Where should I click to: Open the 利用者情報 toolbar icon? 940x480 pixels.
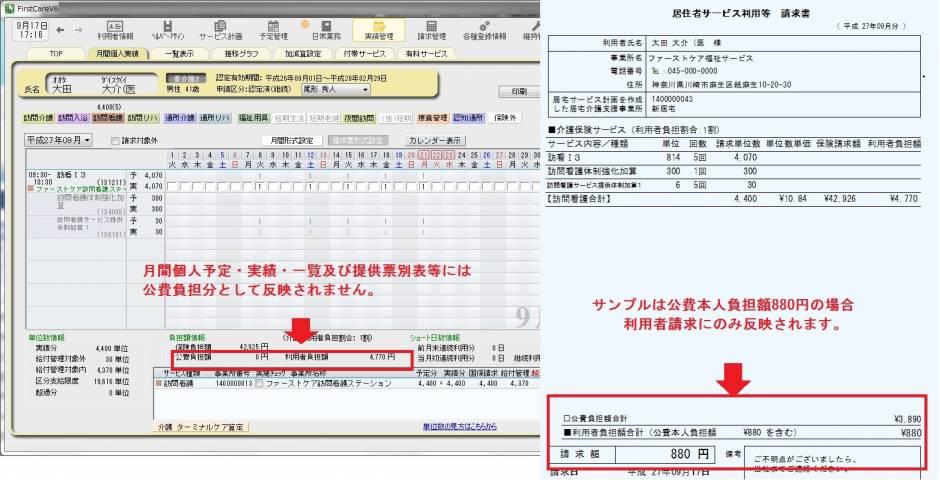[116, 29]
